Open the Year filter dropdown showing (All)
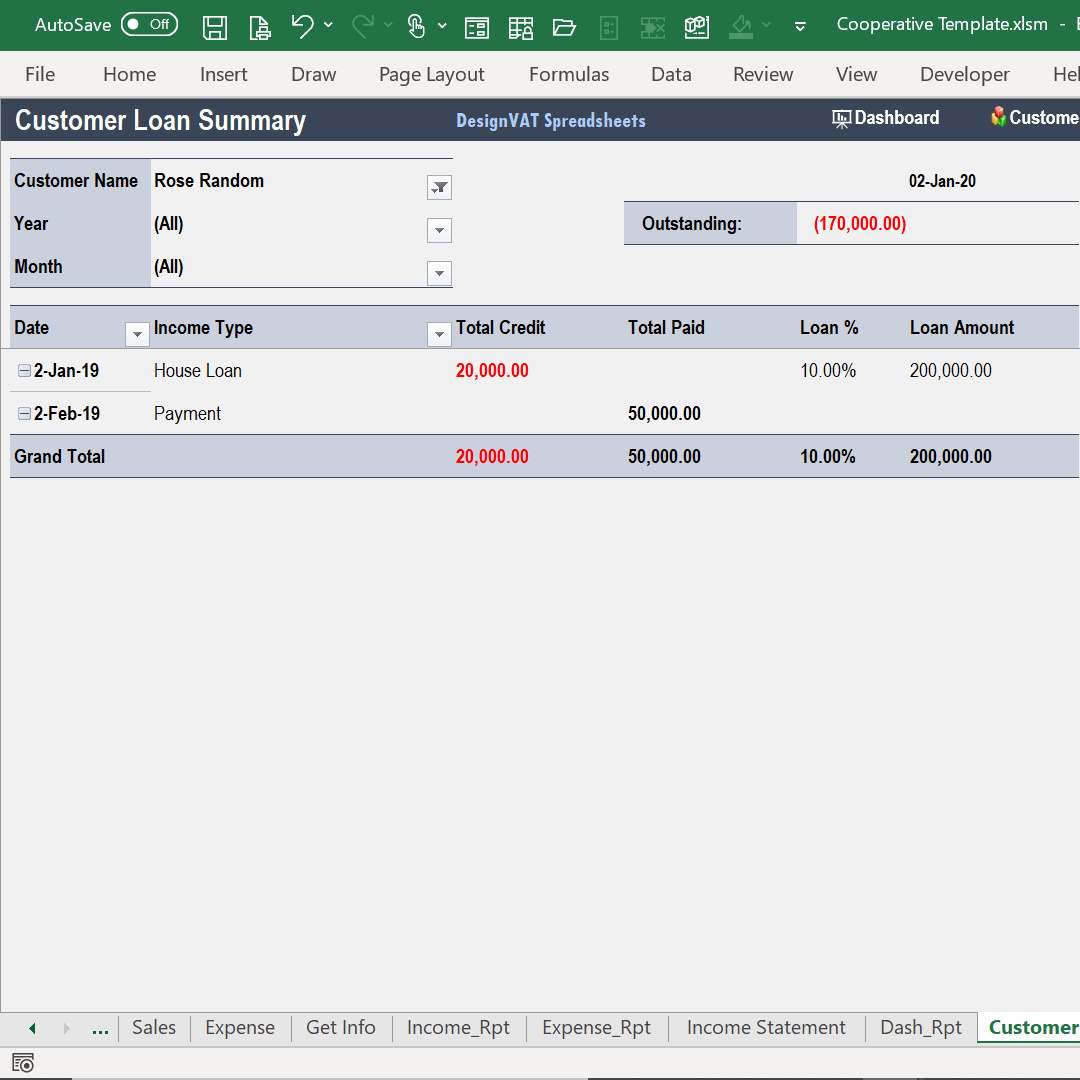This screenshot has height=1080, width=1080. click(439, 230)
